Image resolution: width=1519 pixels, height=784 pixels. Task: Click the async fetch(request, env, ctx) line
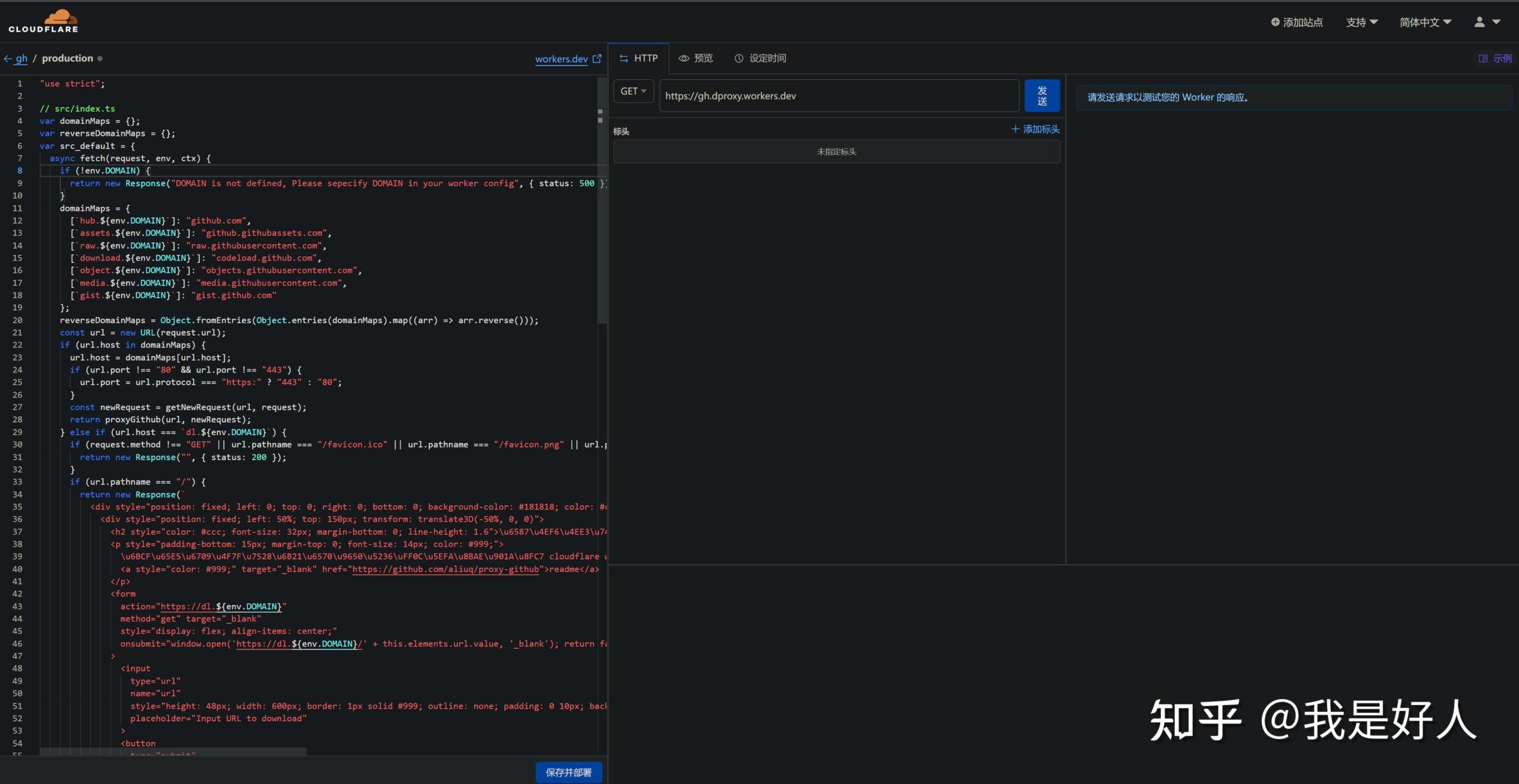pos(131,158)
